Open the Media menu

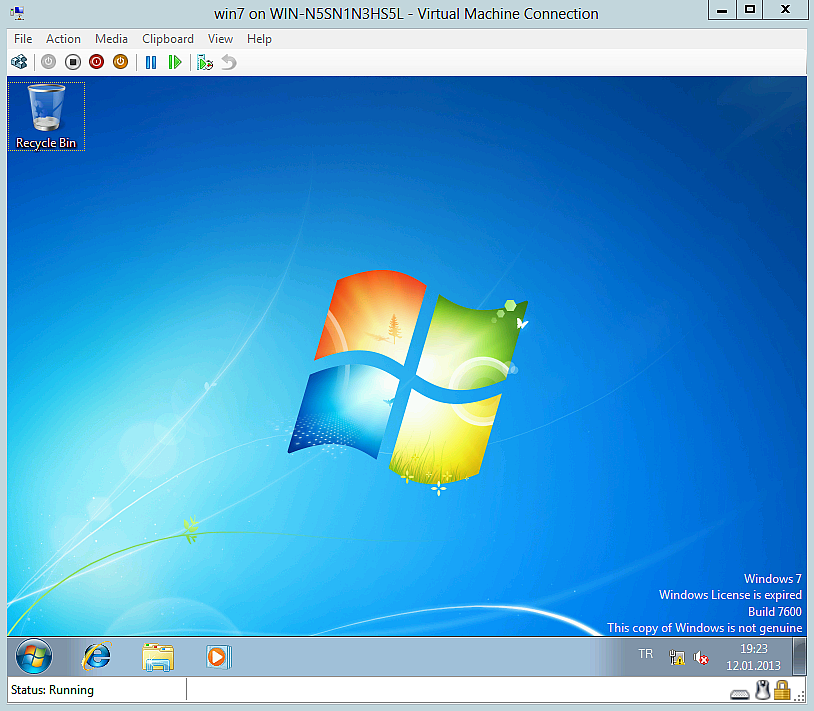click(111, 39)
